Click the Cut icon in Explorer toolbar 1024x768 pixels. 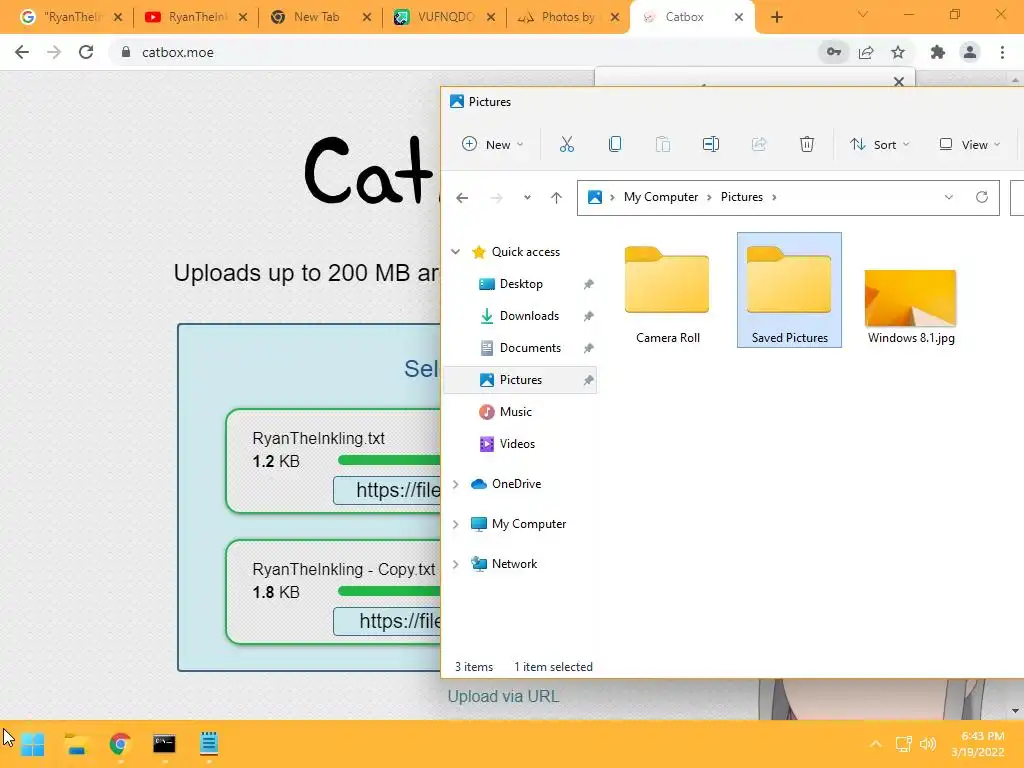[566, 144]
